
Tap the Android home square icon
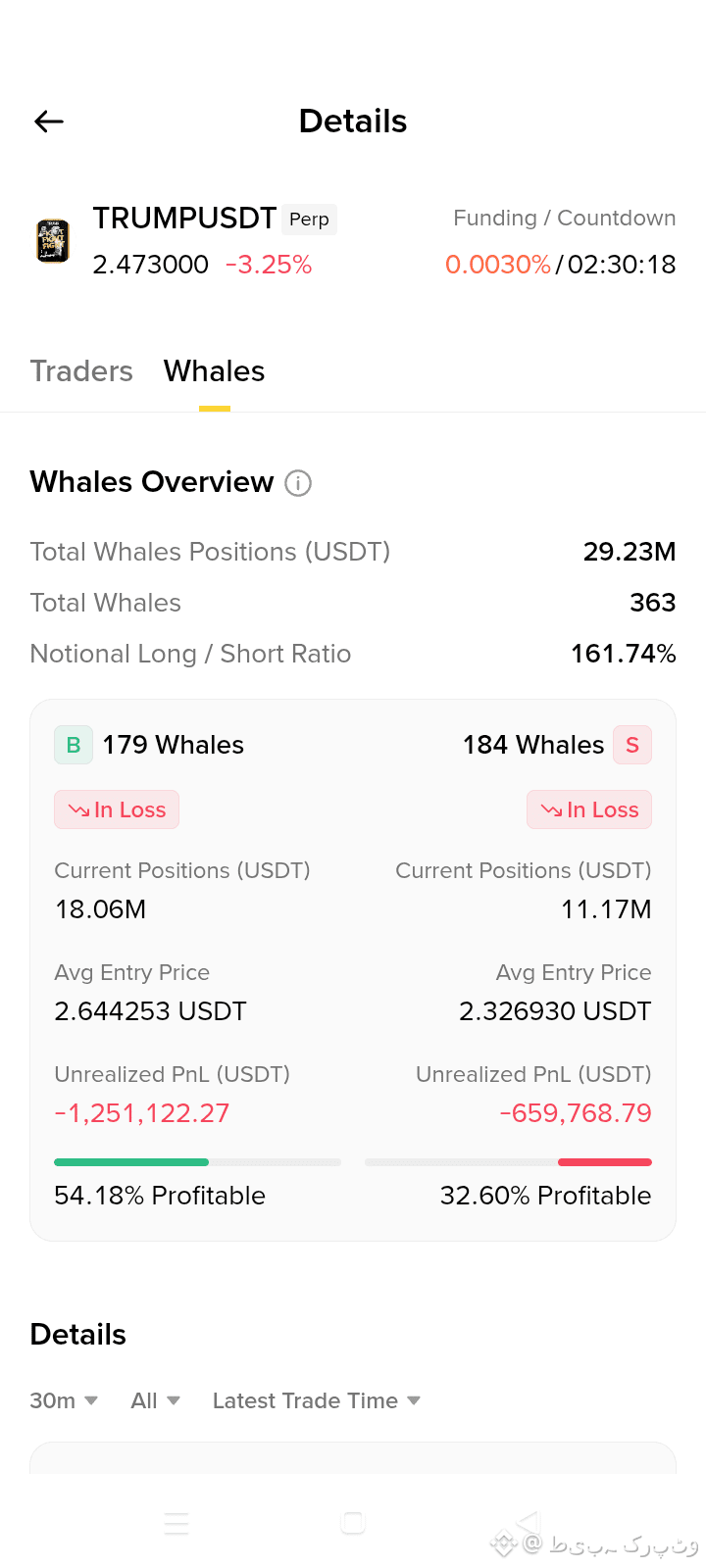tap(353, 1522)
